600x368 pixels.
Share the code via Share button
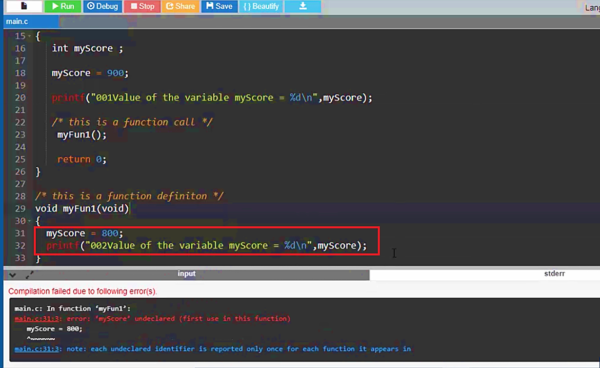[x=181, y=6]
